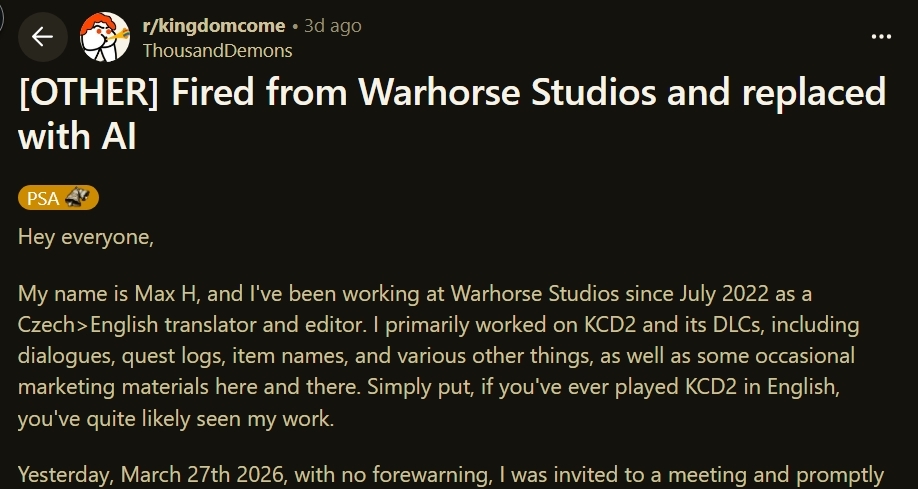This screenshot has width=918, height=489.
Task: Open the post's three-dot options menu
Action: [881, 37]
